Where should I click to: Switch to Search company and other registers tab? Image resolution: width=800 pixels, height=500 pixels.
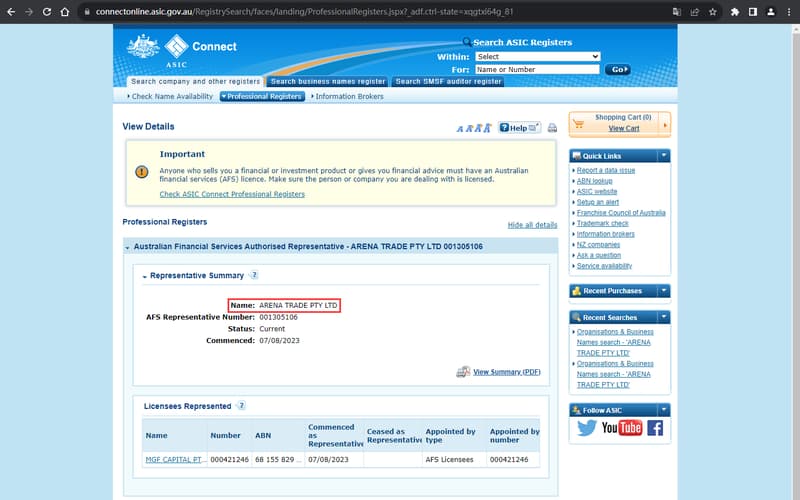(195, 82)
